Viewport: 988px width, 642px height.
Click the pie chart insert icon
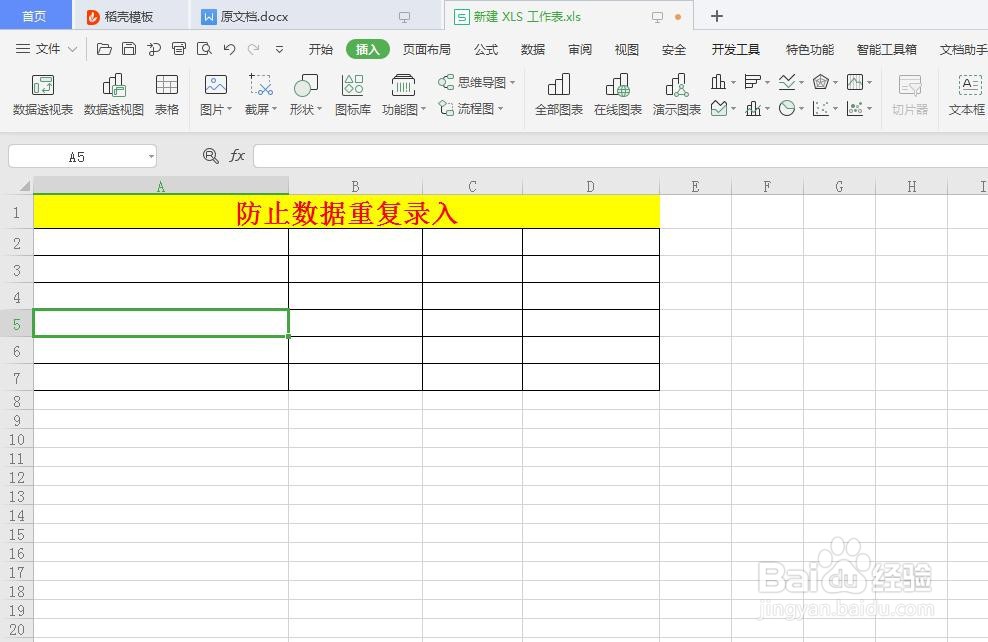pos(786,107)
